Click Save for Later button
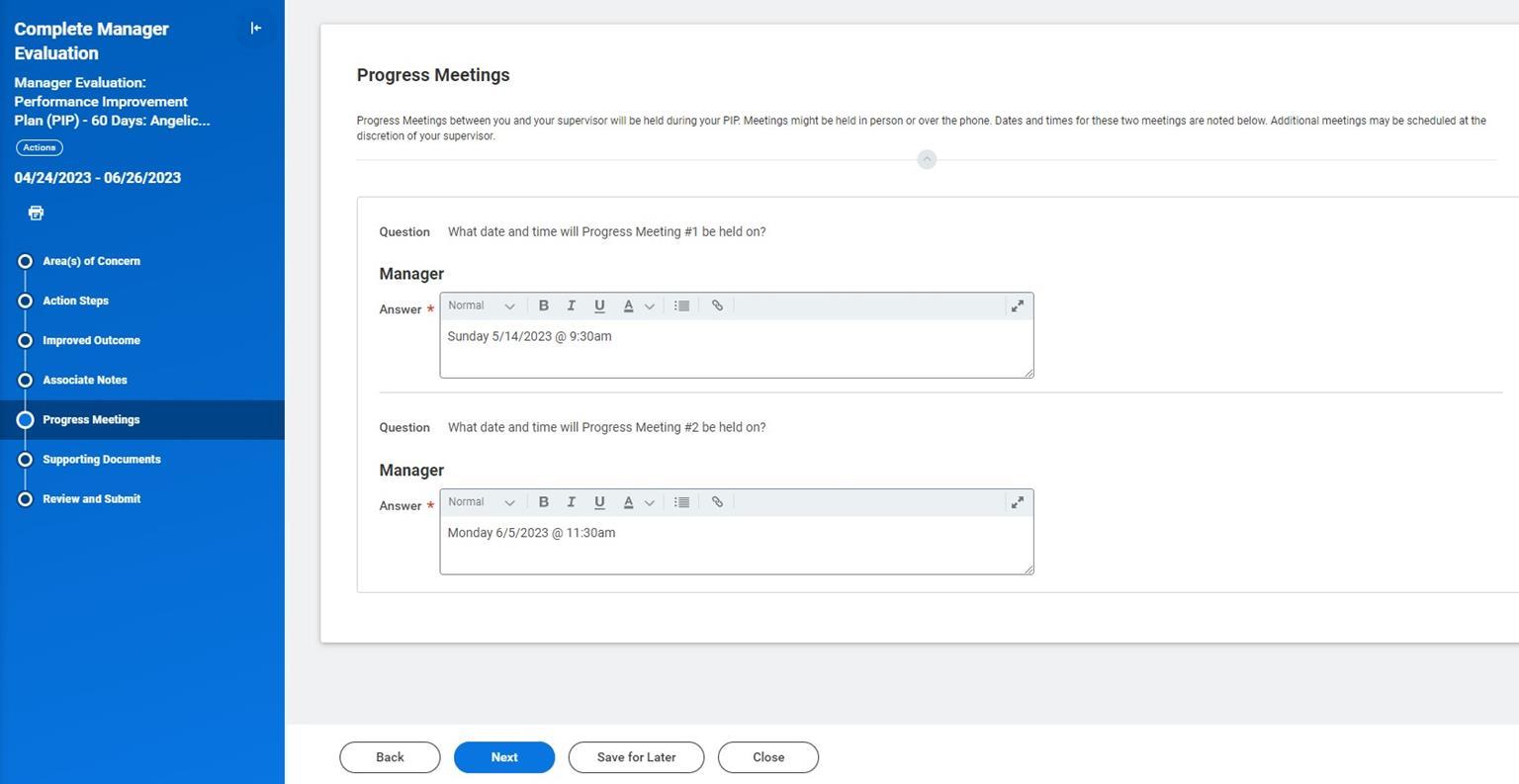This screenshot has height=784, width=1519. click(x=636, y=757)
